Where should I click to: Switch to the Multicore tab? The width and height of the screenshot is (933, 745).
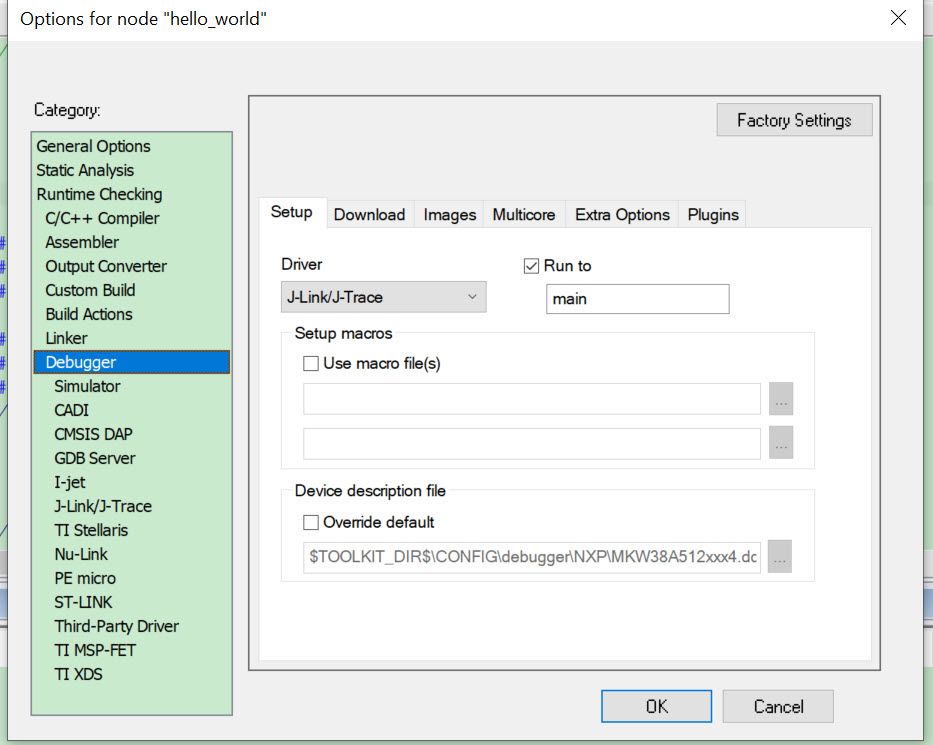[x=524, y=215]
